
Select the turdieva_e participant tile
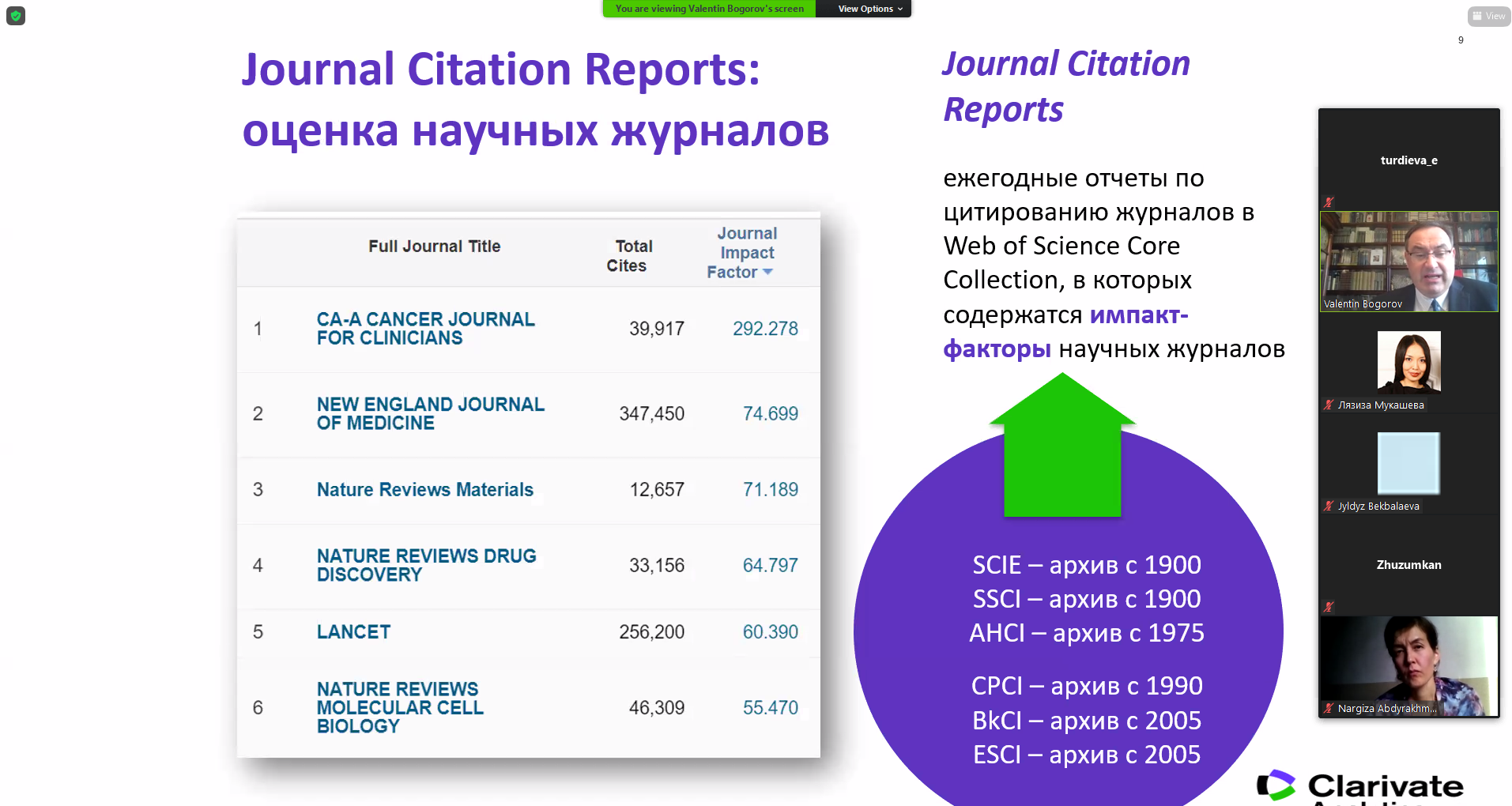click(x=1408, y=160)
